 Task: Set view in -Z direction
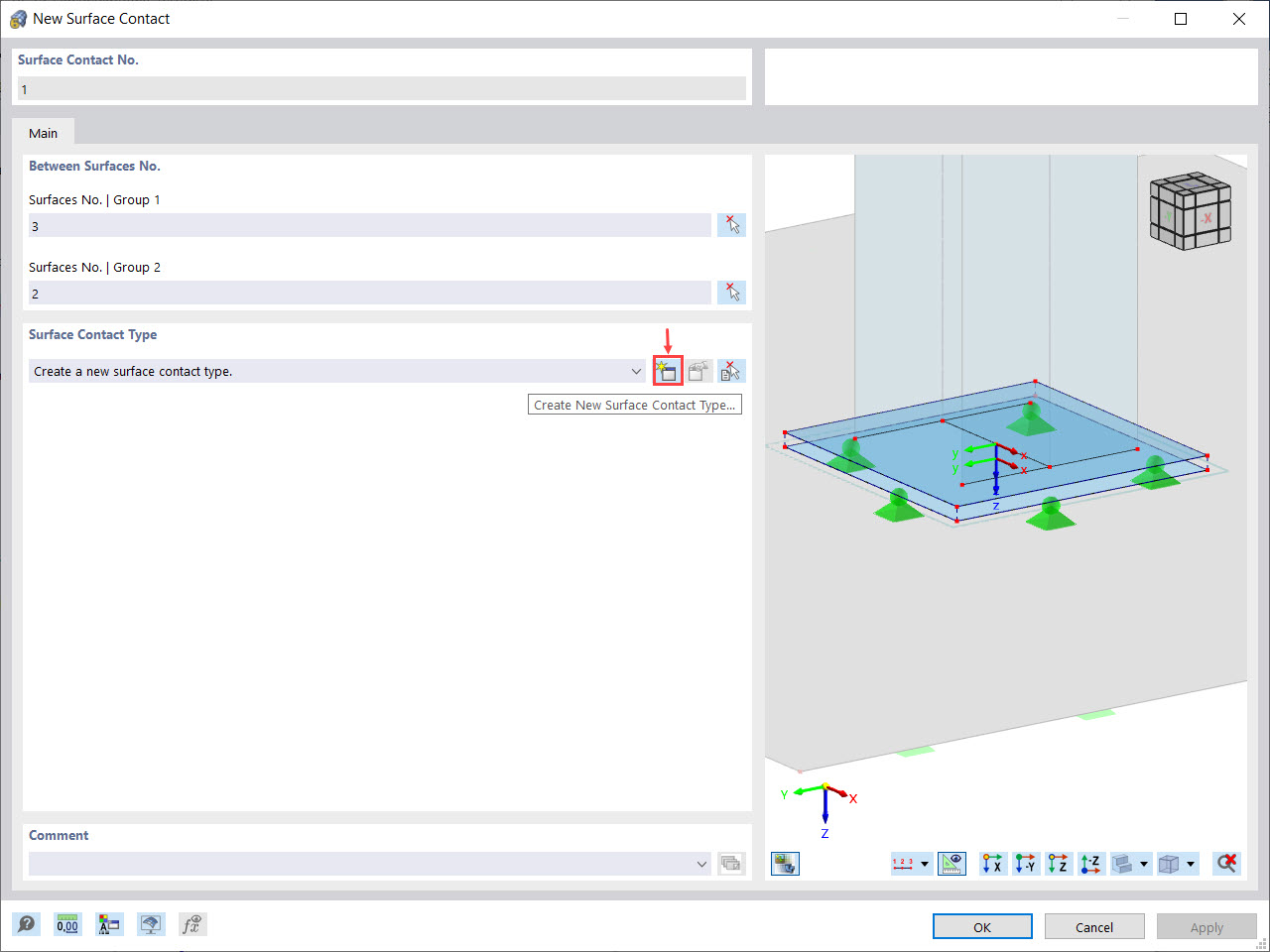1091,864
